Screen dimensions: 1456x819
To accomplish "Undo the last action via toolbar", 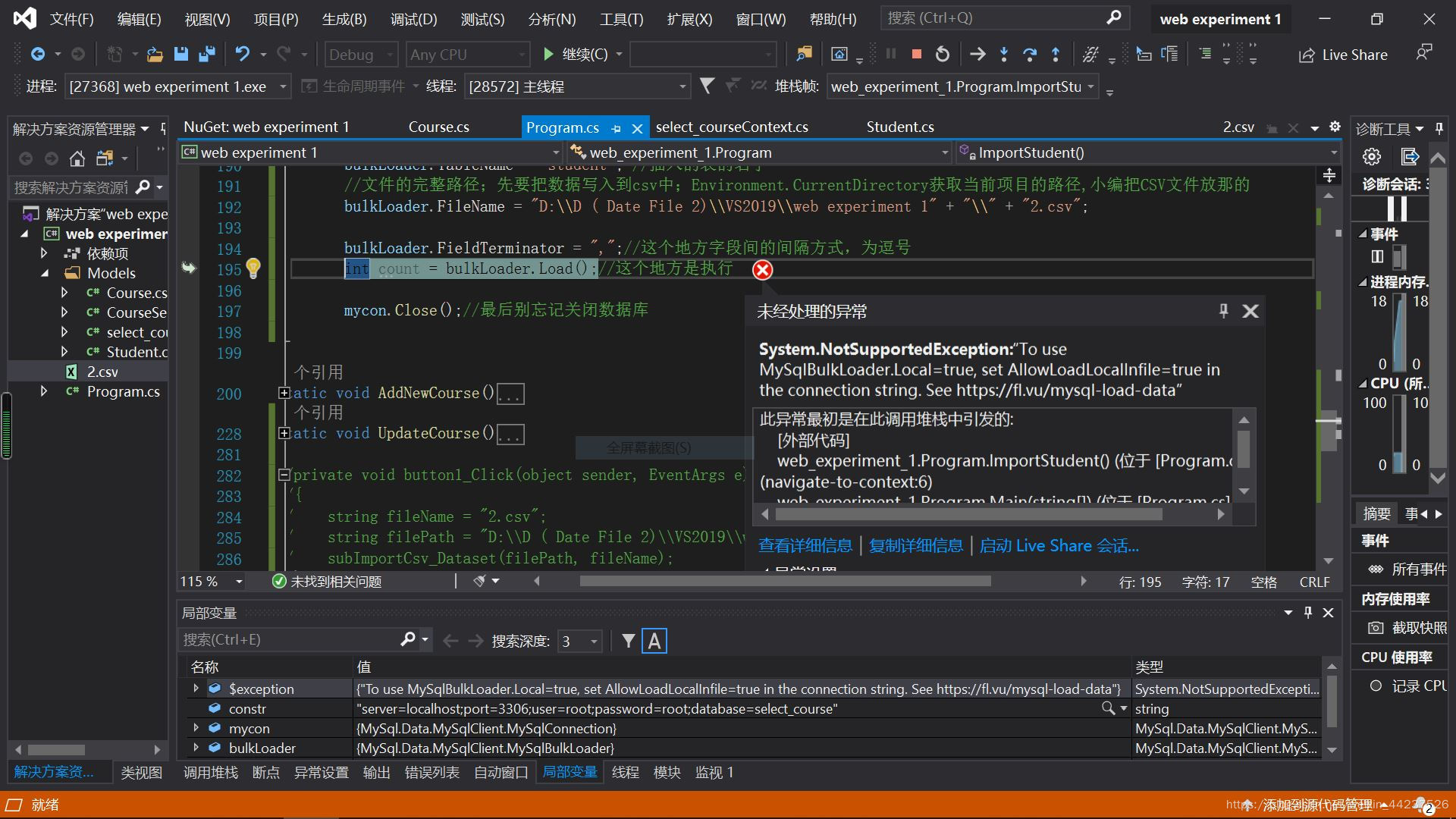I will coord(242,55).
